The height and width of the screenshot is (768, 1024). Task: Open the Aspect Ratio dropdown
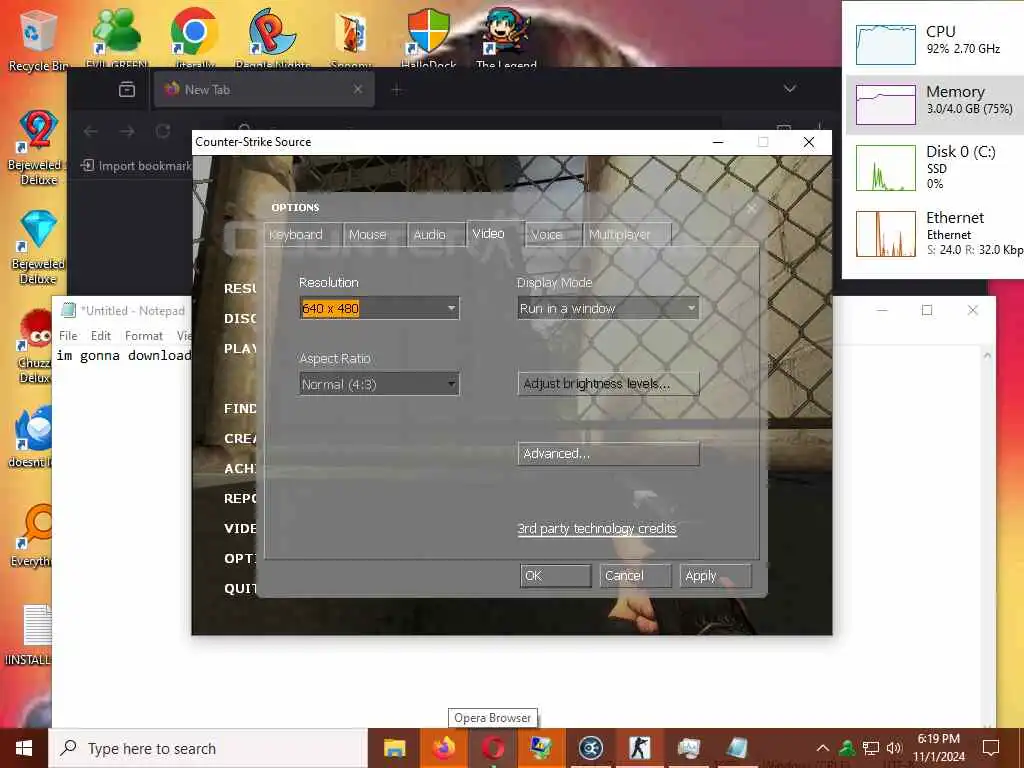[x=379, y=384]
